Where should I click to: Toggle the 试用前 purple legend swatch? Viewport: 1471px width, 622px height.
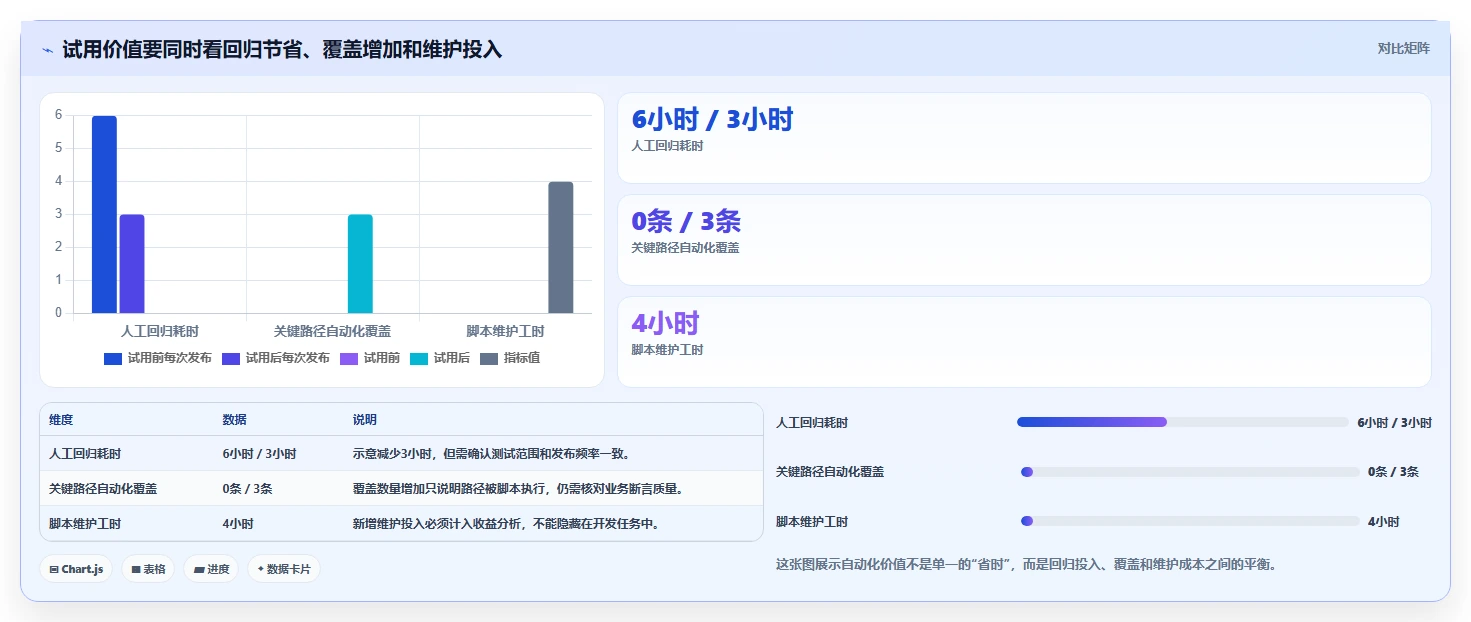349,358
